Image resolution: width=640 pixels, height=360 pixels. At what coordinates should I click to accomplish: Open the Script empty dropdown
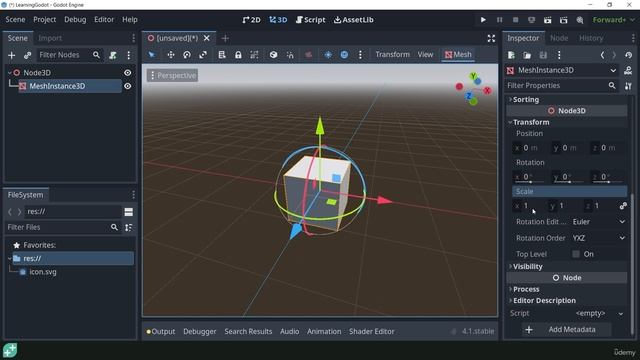click(598, 313)
